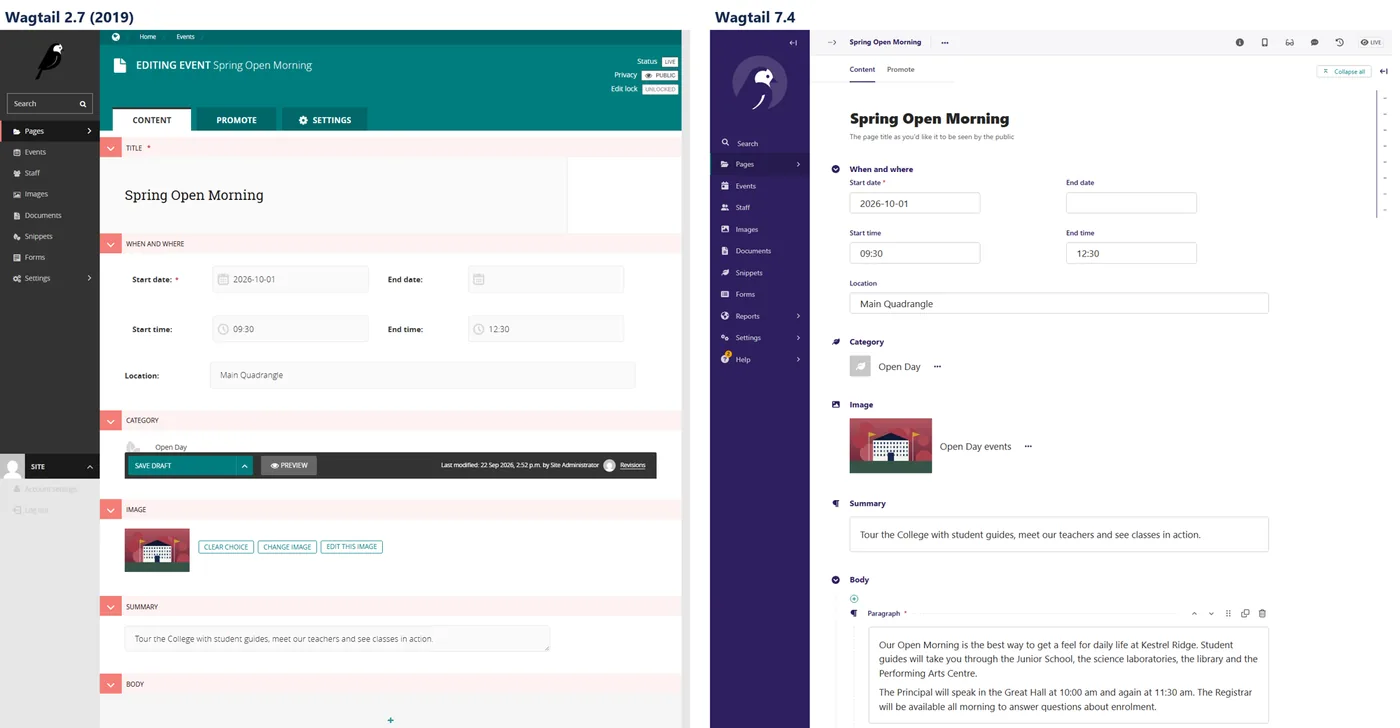Screen dimensions: 1400x728
Task: Open Snippets in the Wagtail 7.4 sidebar
Action: [x=760, y=273]
